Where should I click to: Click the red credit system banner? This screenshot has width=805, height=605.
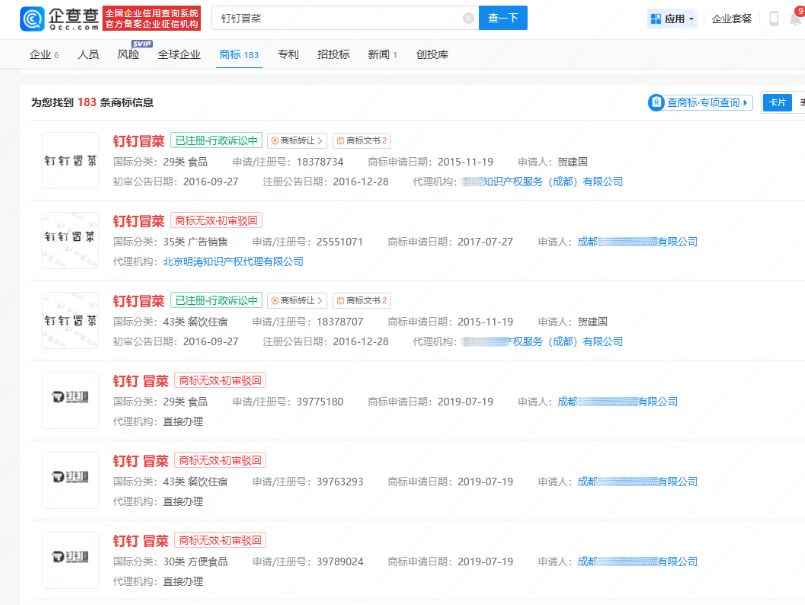(151, 18)
